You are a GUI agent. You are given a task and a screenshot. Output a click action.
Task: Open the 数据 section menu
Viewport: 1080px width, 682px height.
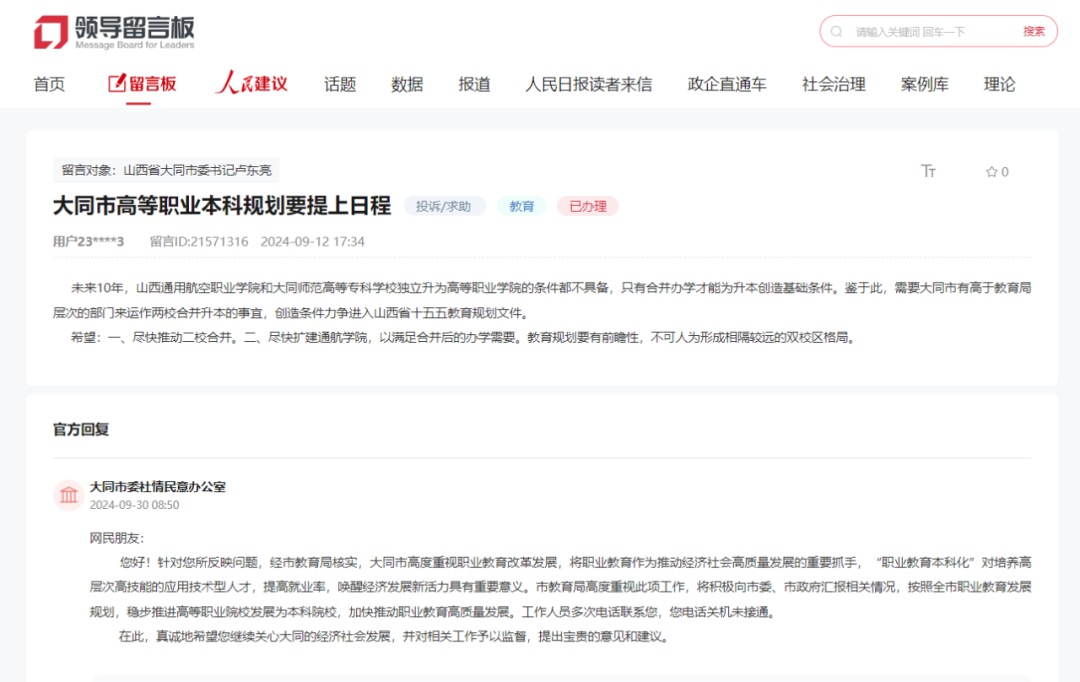click(x=406, y=85)
